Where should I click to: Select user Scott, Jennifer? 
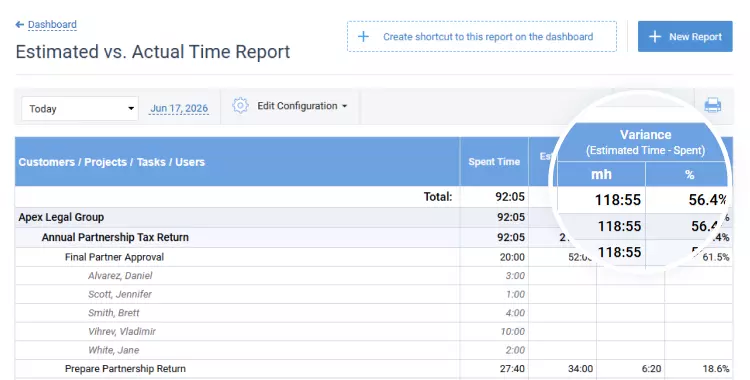pos(120,294)
